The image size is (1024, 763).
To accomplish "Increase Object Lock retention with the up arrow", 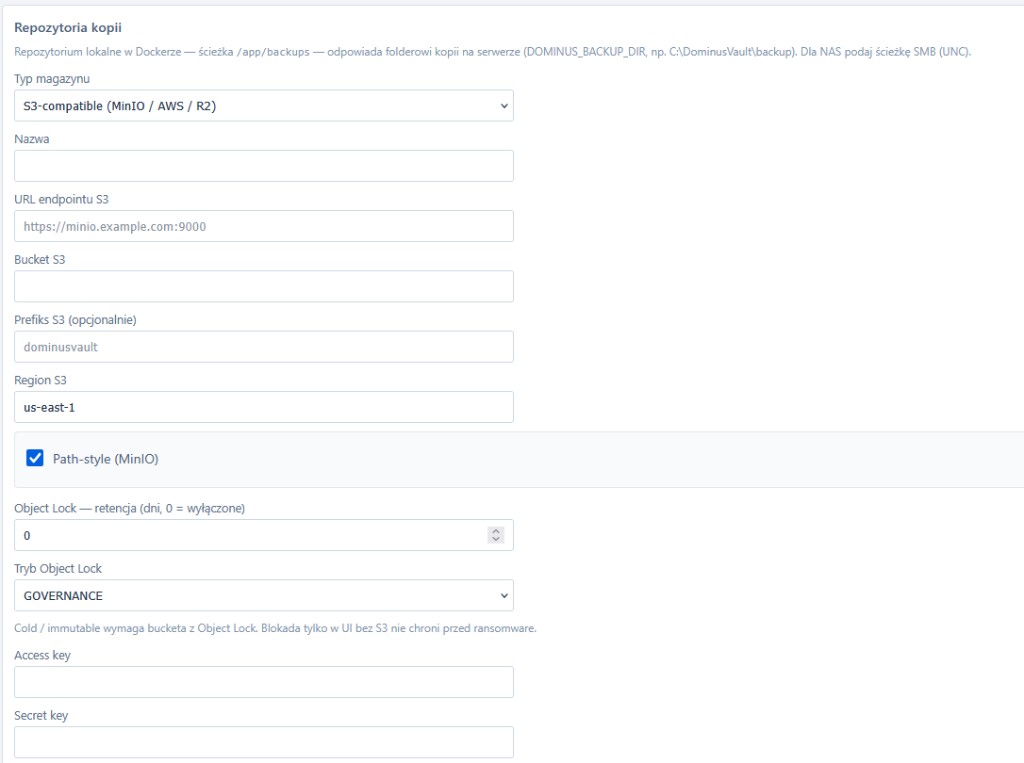I will coord(496,531).
